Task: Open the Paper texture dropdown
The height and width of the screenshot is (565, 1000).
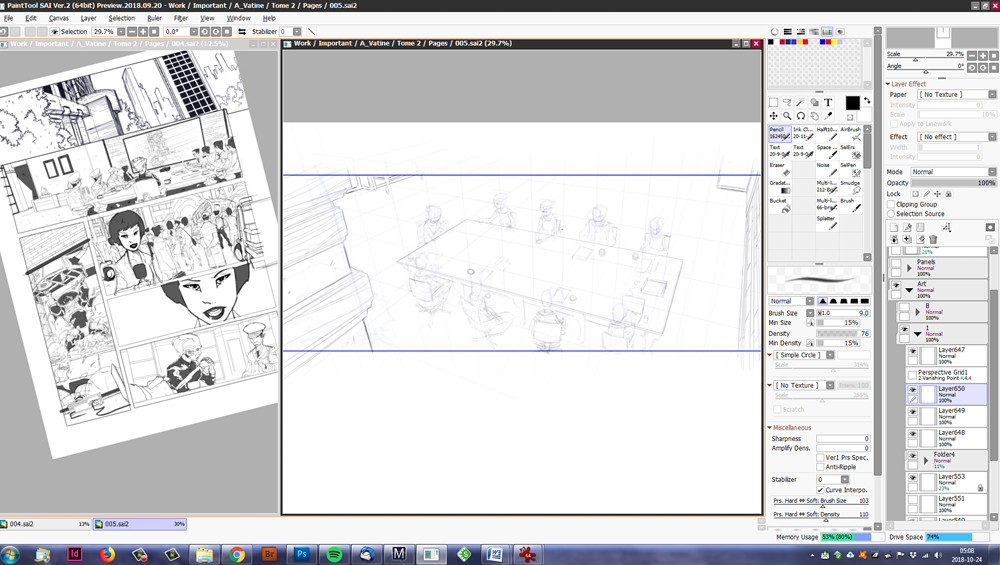Action: 957,94
